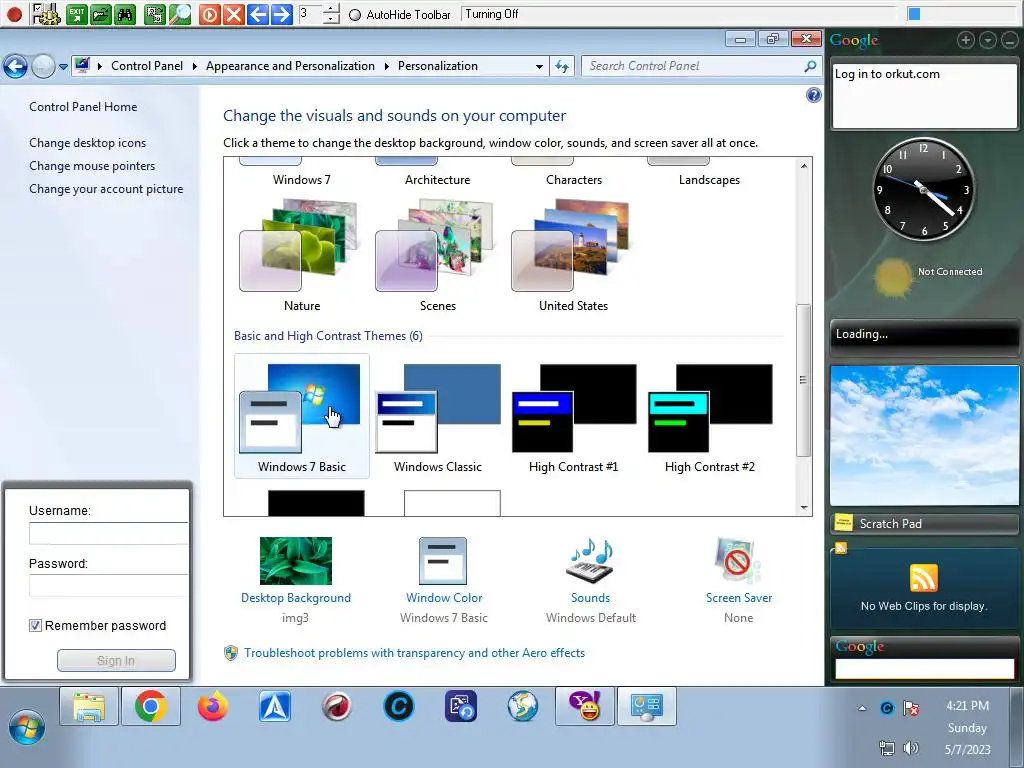
Task: Click the green EXIT toolbar icon
Action: 76,14
